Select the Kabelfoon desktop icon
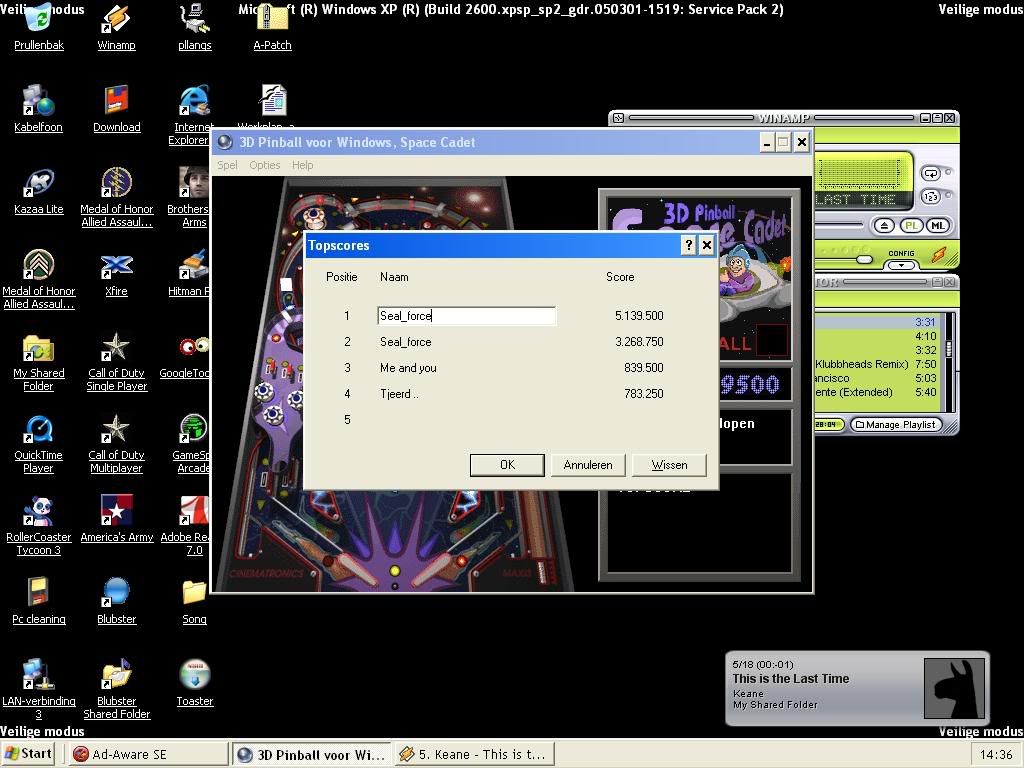This screenshot has width=1024, height=768. [39, 101]
